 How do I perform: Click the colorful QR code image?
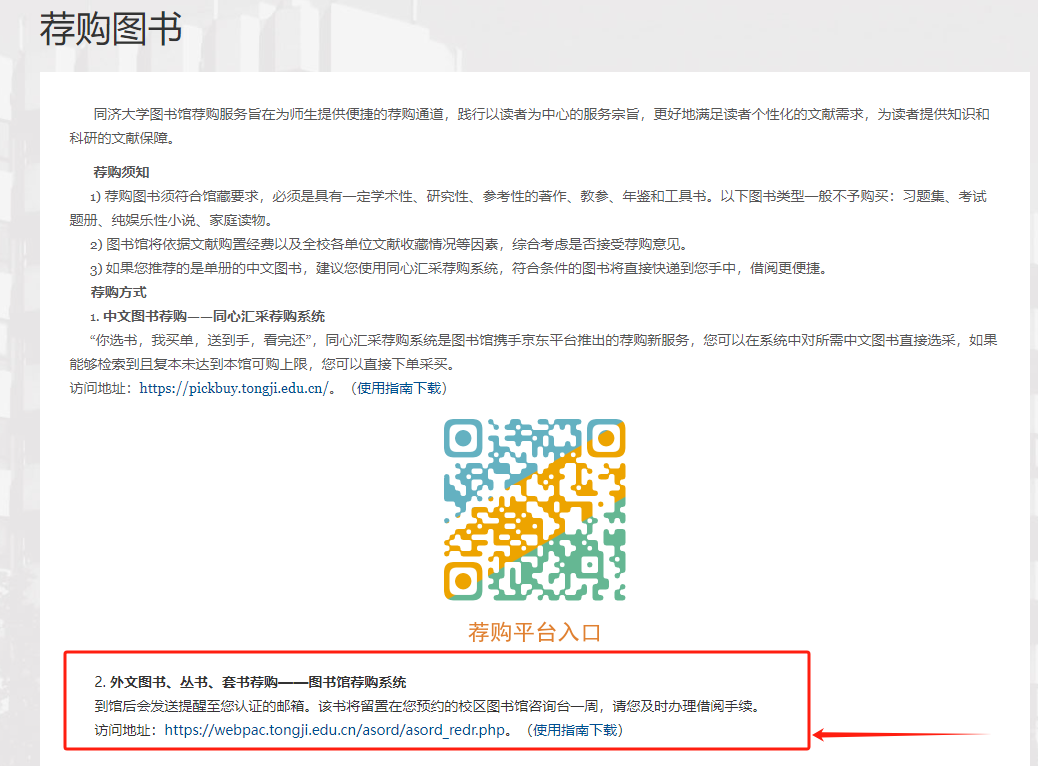534,510
